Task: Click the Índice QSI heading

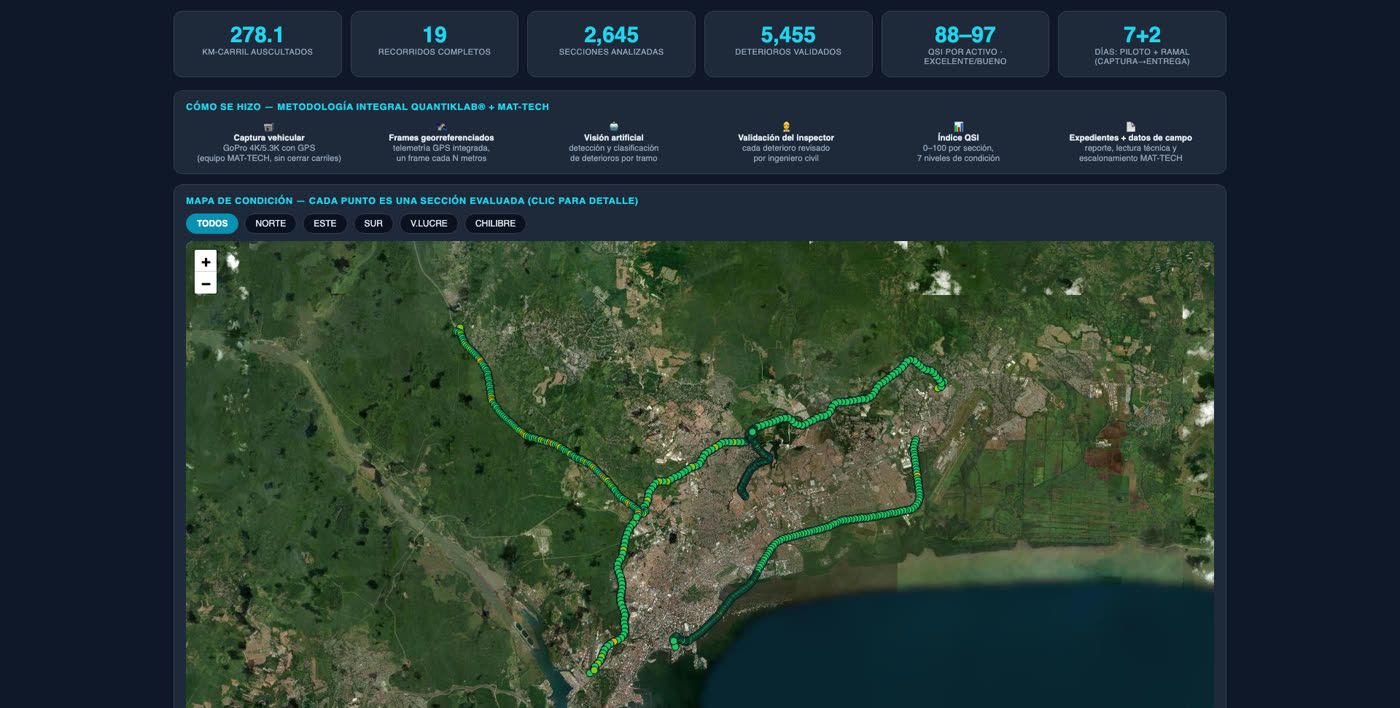Action: click(x=958, y=138)
